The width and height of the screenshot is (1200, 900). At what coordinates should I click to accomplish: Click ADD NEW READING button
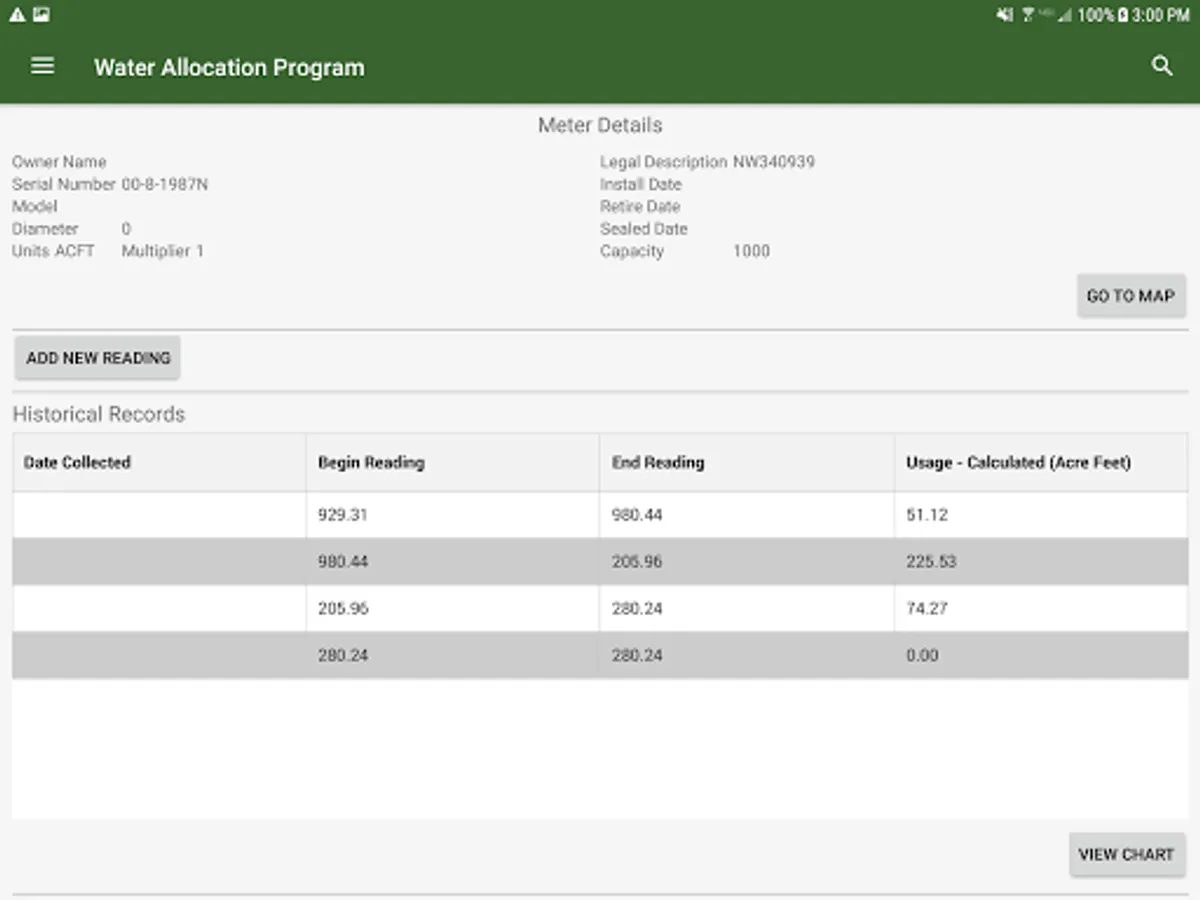point(98,358)
